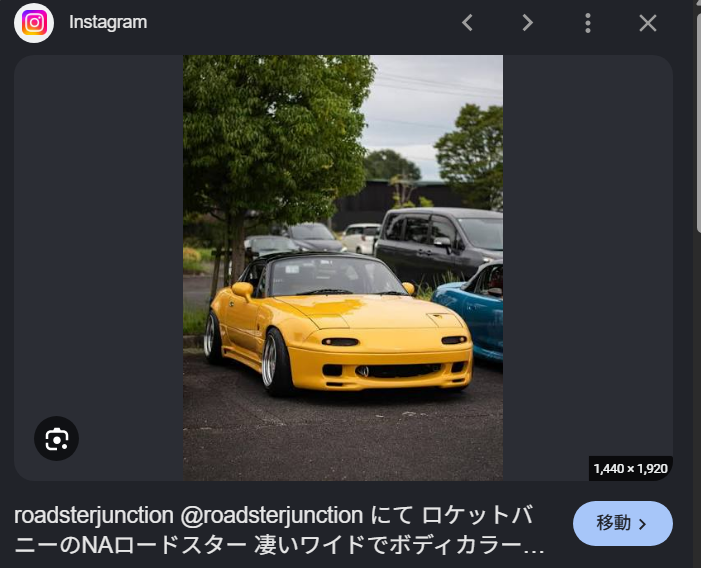The width and height of the screenshot is (701, 568).
Task: Click the 移動 visit button
Action: (623, 523)
